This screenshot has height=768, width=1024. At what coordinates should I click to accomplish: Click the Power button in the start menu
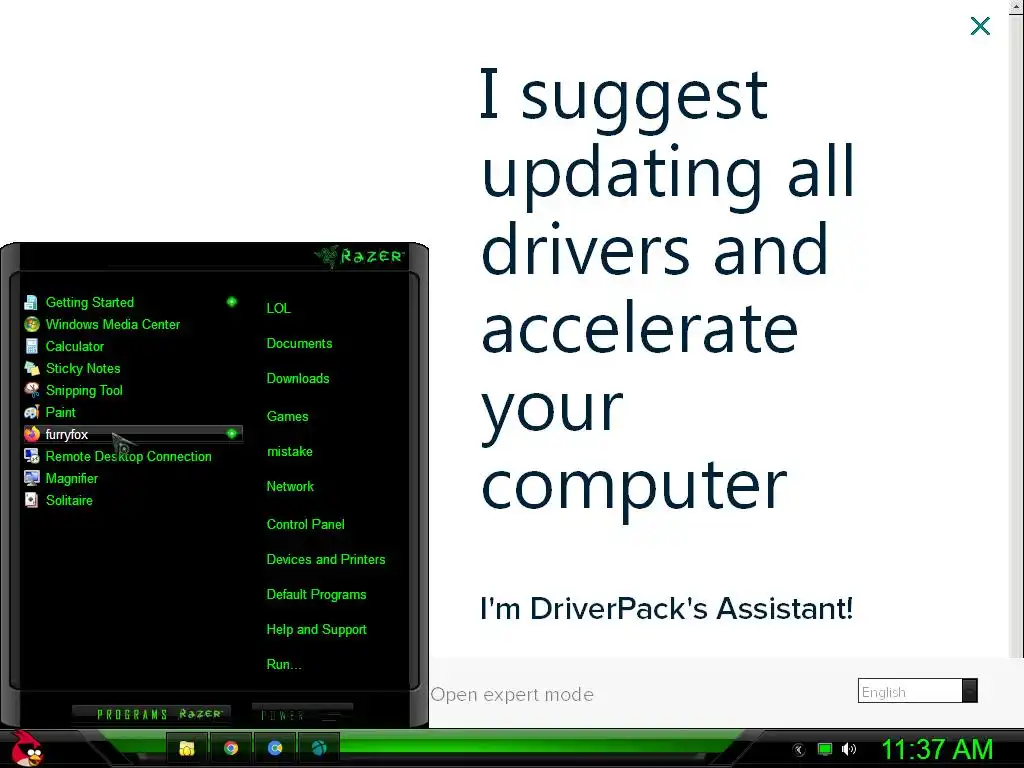(x=302, y=714)
